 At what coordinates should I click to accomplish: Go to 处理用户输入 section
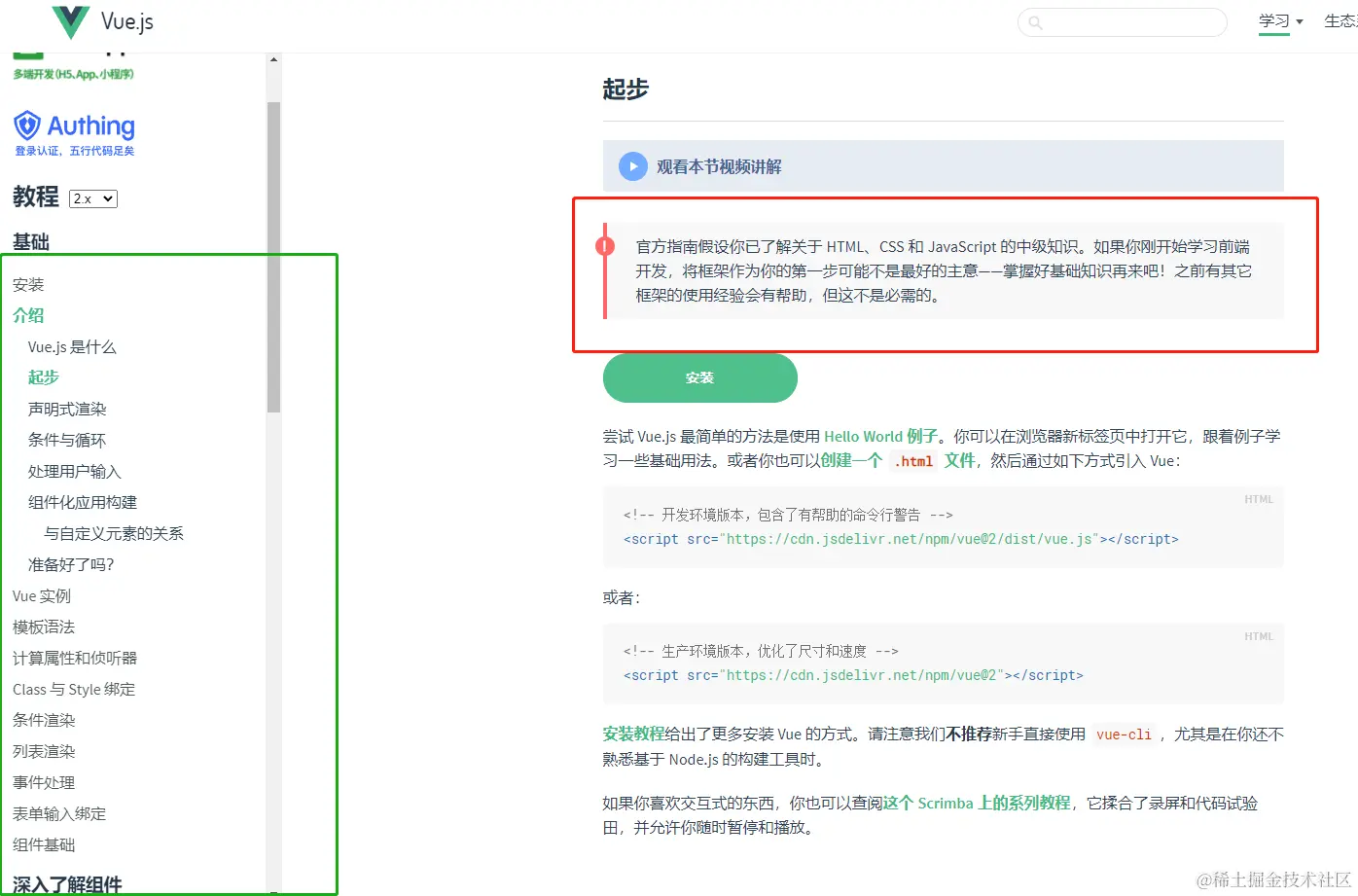[x=75, y=471]
